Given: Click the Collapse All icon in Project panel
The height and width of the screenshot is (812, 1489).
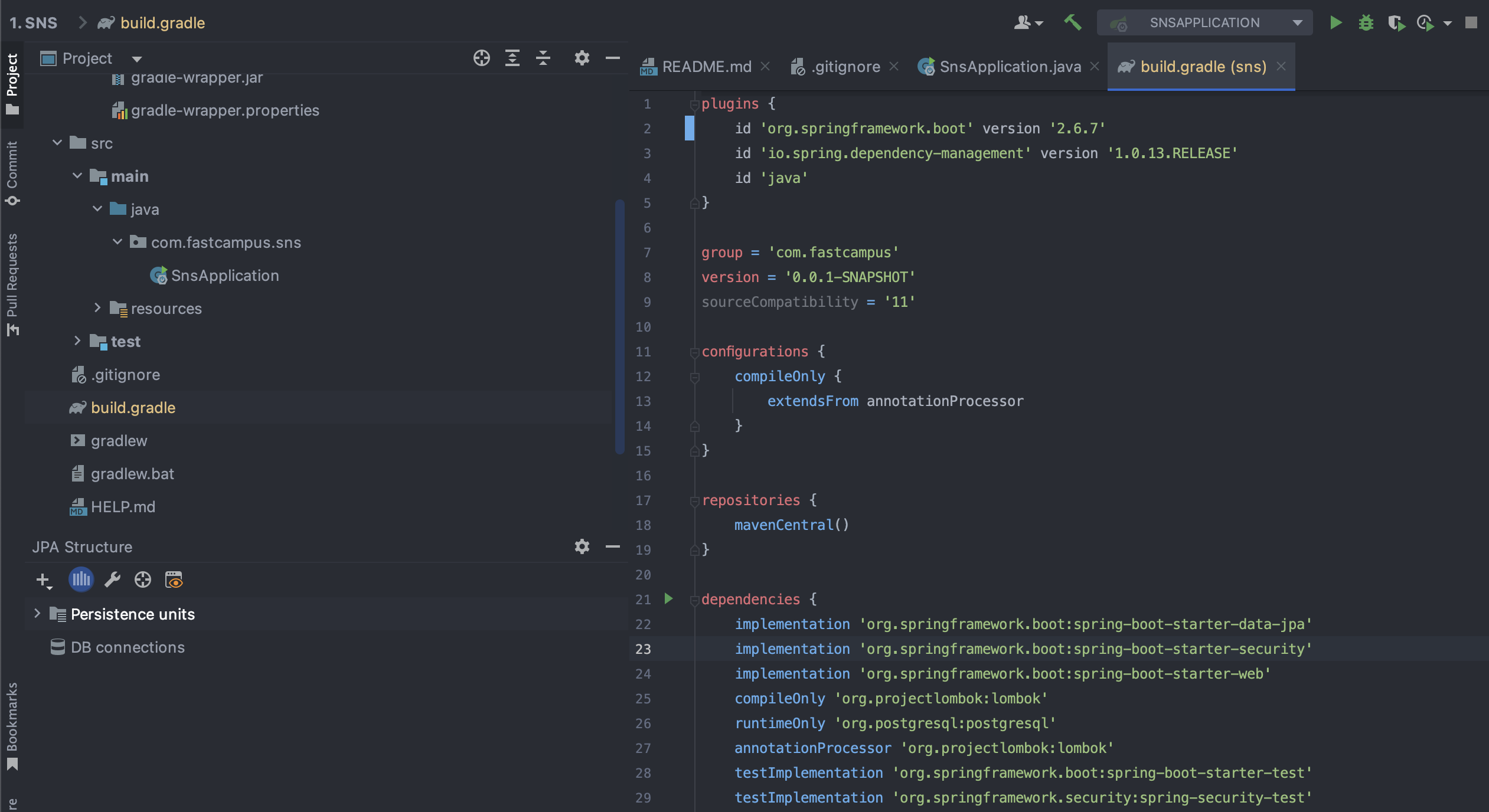Looking at the screenshot, I should coord(543,58).
